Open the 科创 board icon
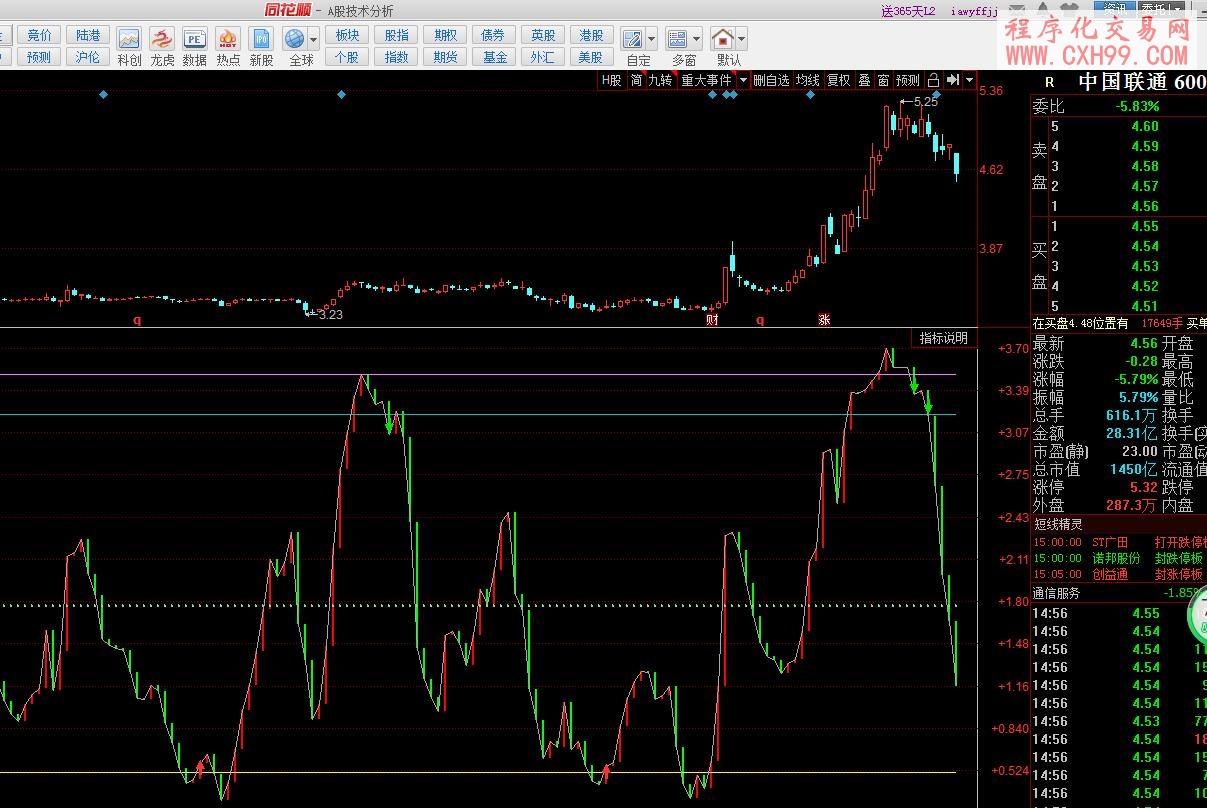The image size is (1207, 808). [x=129, y=39]
